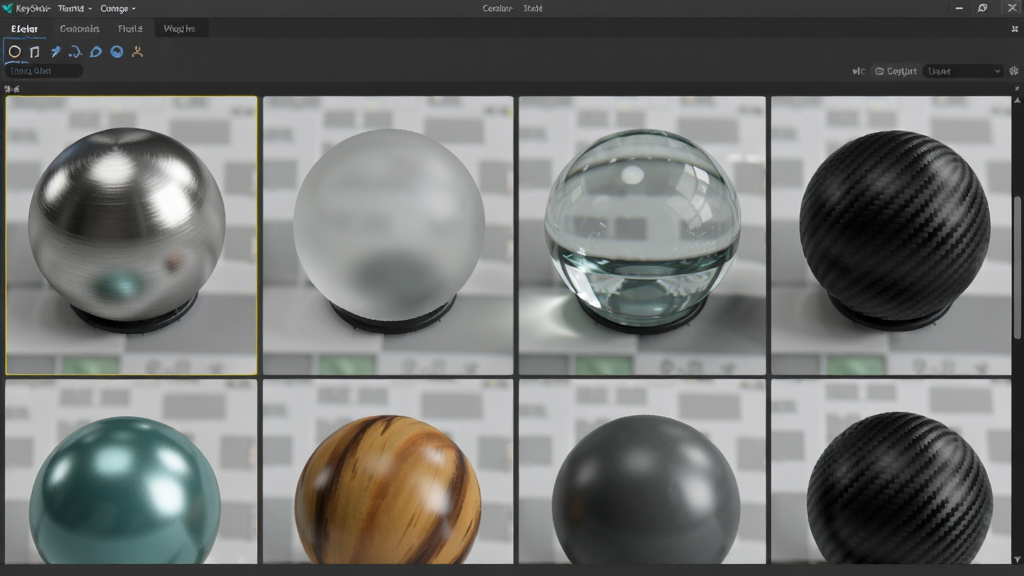The image size is (1024, 576).
Task: Choose the filled blue sphere tool icon
Action: pyautogui.click(x=117, y=52)
